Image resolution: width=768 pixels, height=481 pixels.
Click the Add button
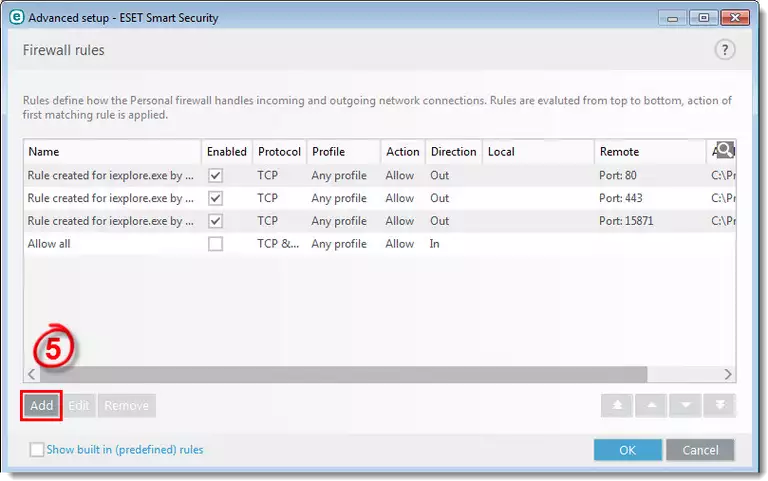point(41,405)
